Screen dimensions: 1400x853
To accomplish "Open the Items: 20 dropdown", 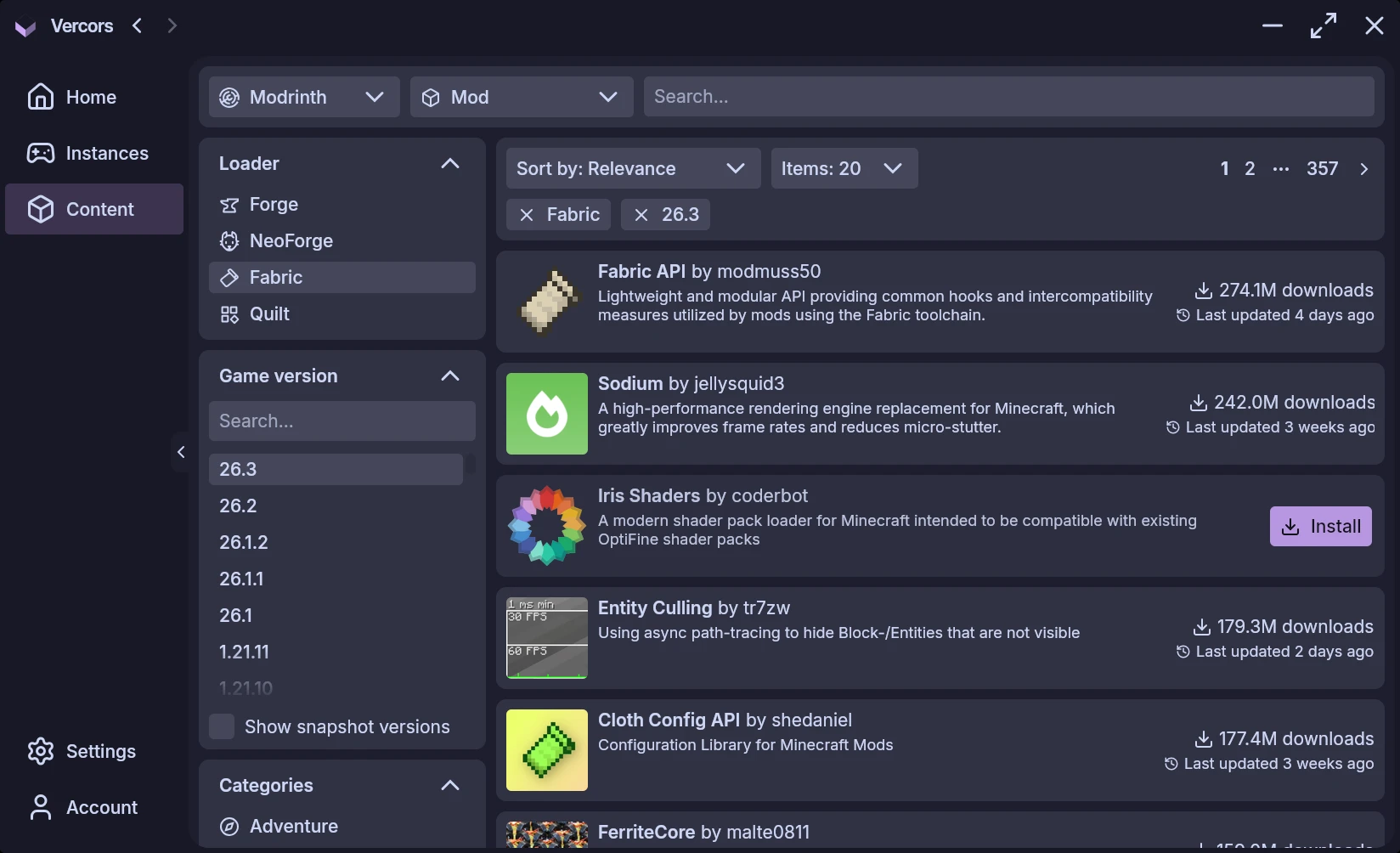I will 844,168.
